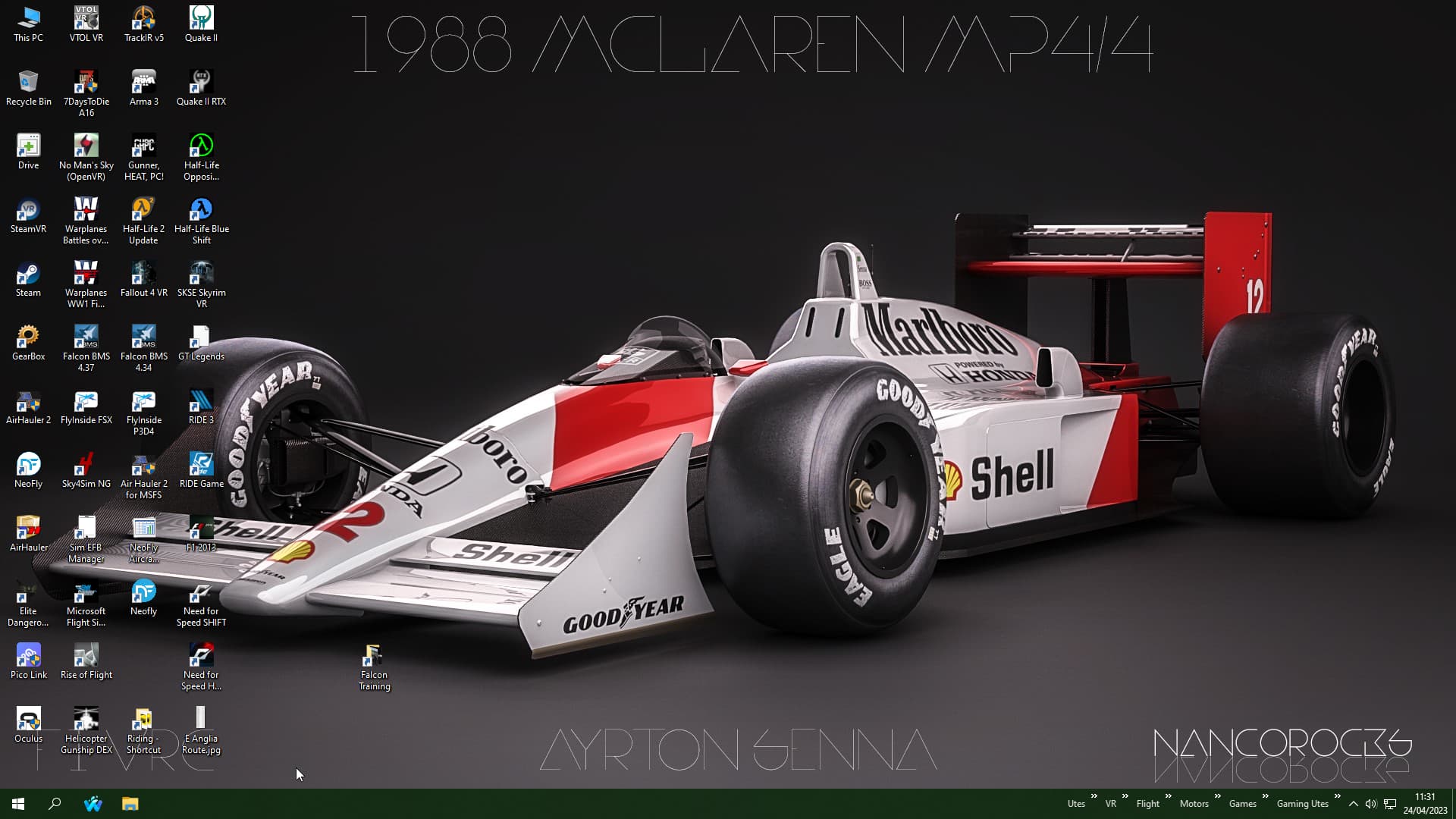
Task: Select the Elite Dangerous shortcut icon
Action: (x=28, y=592)
